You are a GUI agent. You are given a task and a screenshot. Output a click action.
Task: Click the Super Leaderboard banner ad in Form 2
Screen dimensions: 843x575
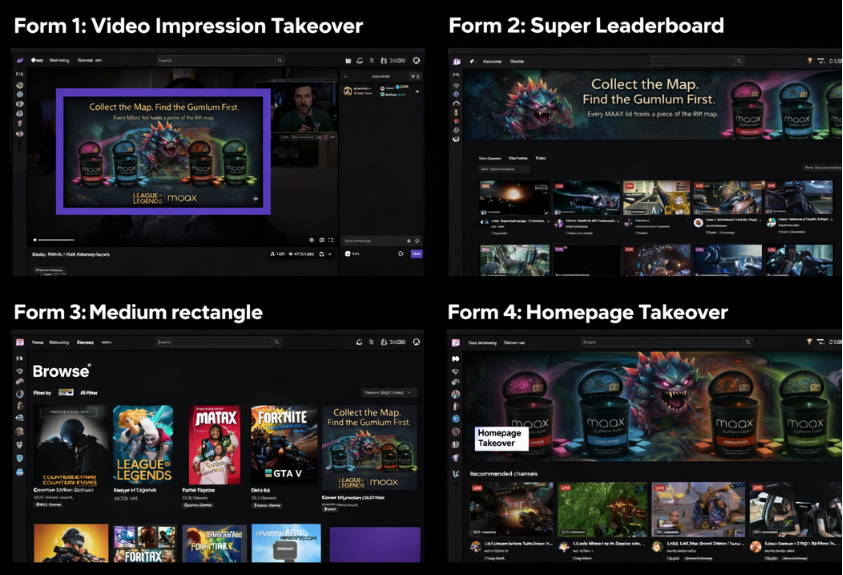click(653, 105)
